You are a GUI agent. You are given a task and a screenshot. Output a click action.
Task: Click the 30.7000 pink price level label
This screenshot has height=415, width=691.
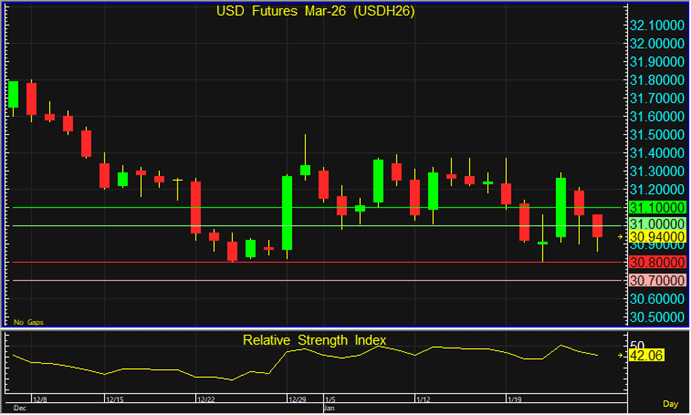655,280
